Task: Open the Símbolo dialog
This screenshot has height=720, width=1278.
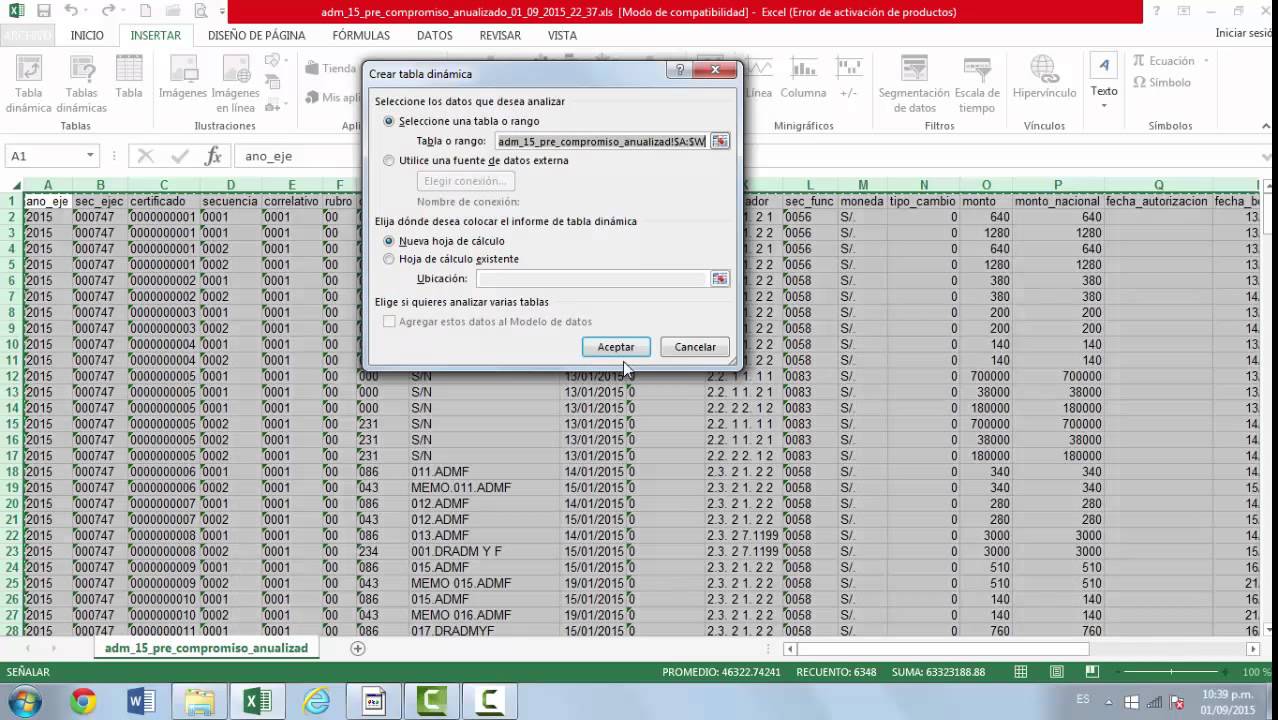Action: (x=1161, y=82)
